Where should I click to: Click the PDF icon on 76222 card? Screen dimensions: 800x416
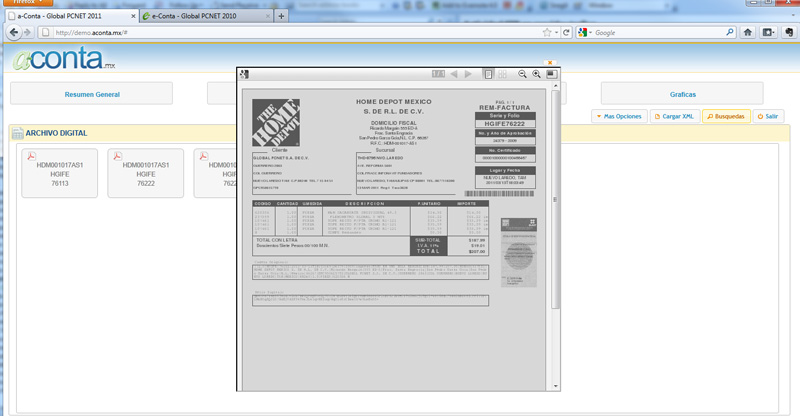pyautogui.click(x=117, y=156)
